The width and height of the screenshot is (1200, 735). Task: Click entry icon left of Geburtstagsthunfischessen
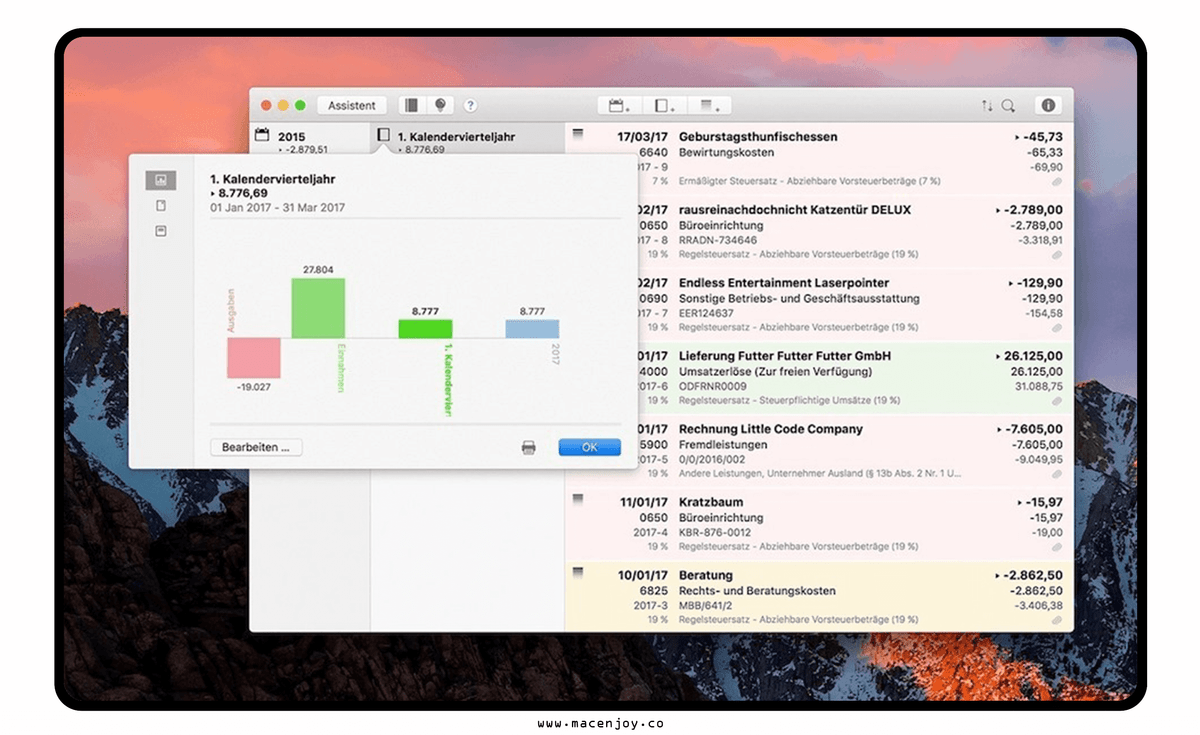click(x=577, y=133)
